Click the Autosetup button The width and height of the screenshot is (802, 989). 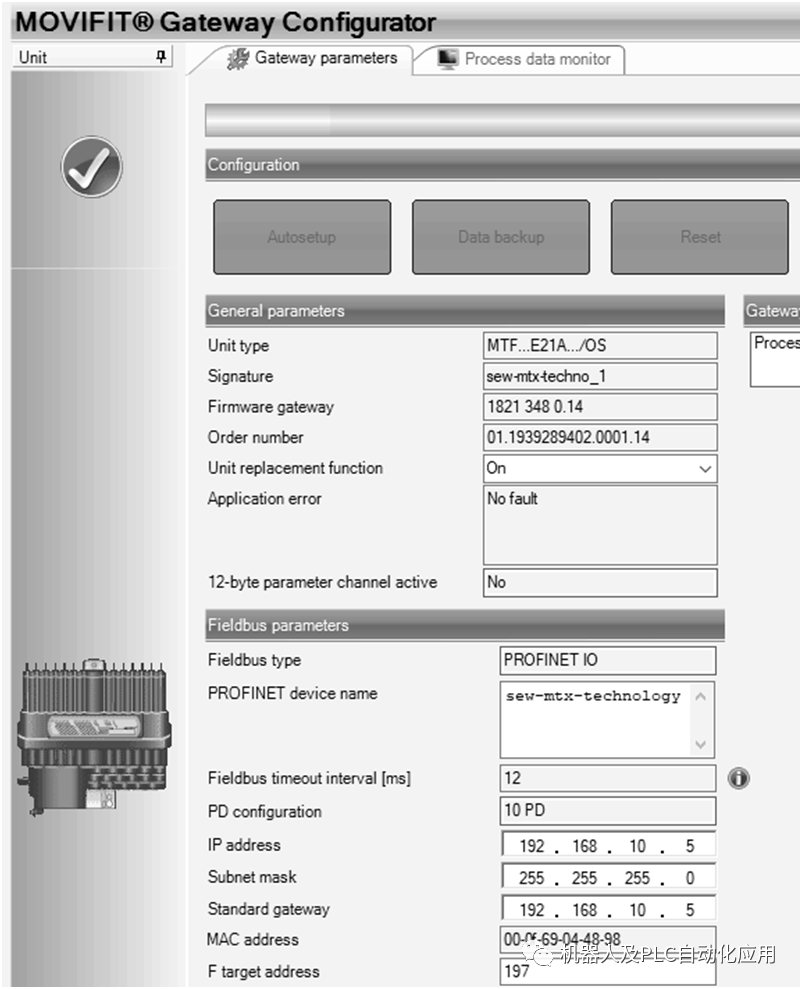(302, 237)
